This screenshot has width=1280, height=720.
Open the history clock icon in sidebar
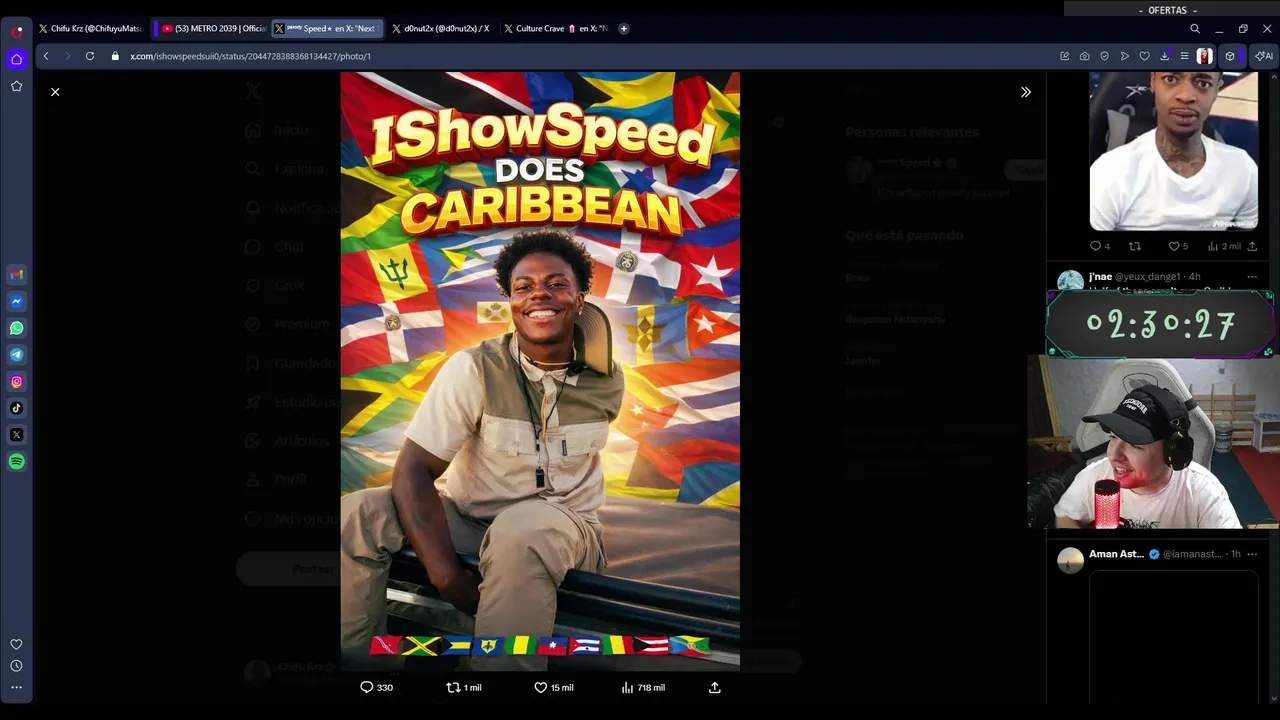tap(17, 666)
